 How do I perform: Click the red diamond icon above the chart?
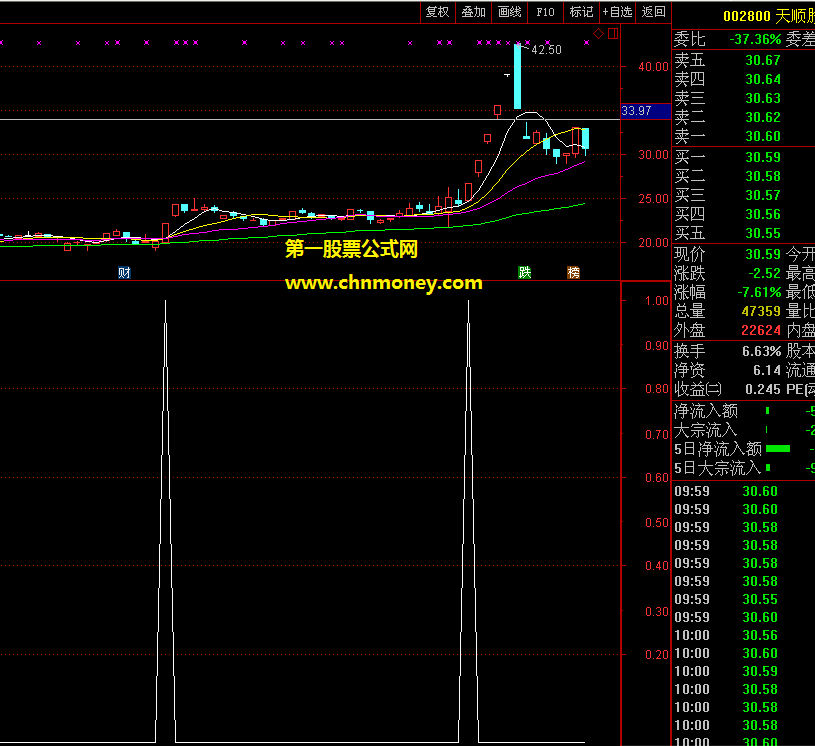click(x=598, y=34)
